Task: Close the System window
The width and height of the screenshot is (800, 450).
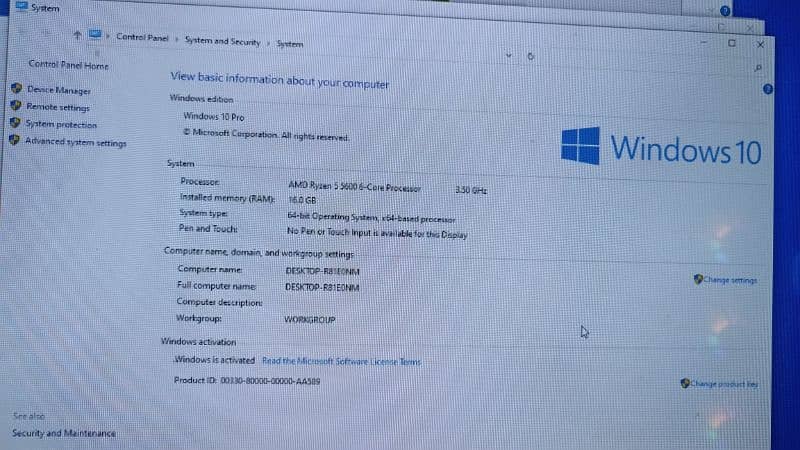Action: [760, 44]
